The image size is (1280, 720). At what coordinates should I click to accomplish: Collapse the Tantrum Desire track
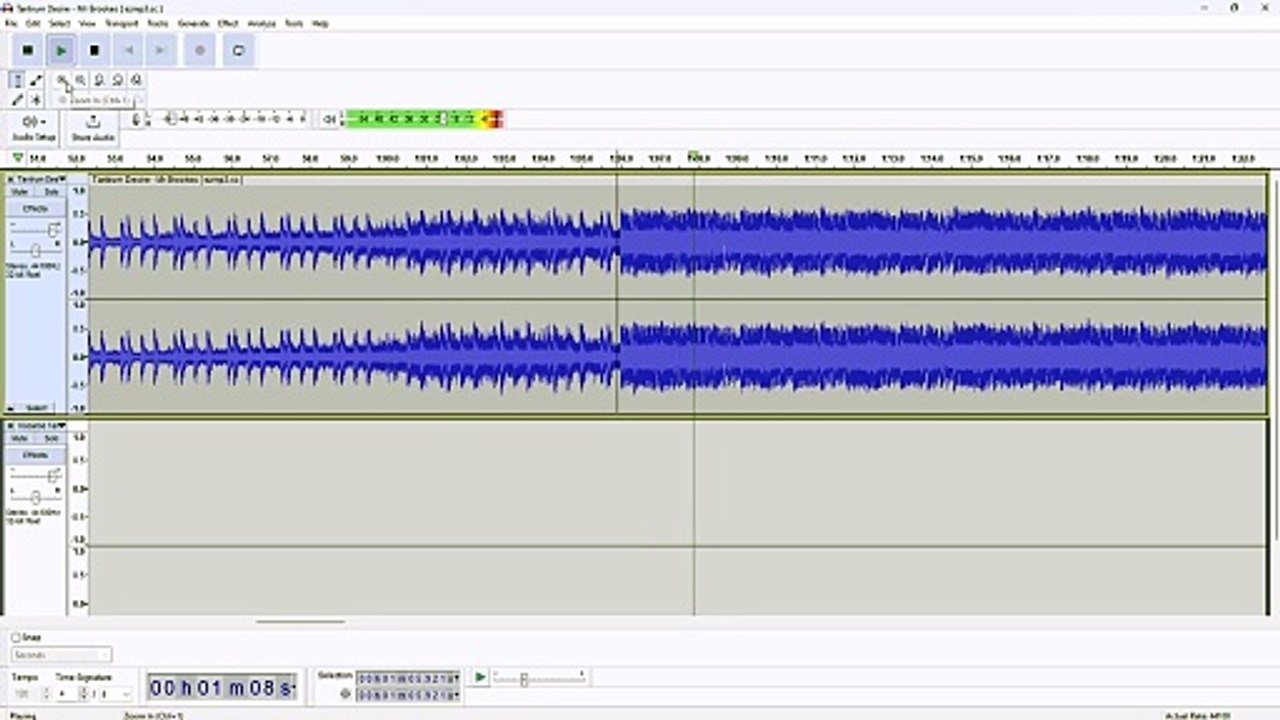[11, 408]
